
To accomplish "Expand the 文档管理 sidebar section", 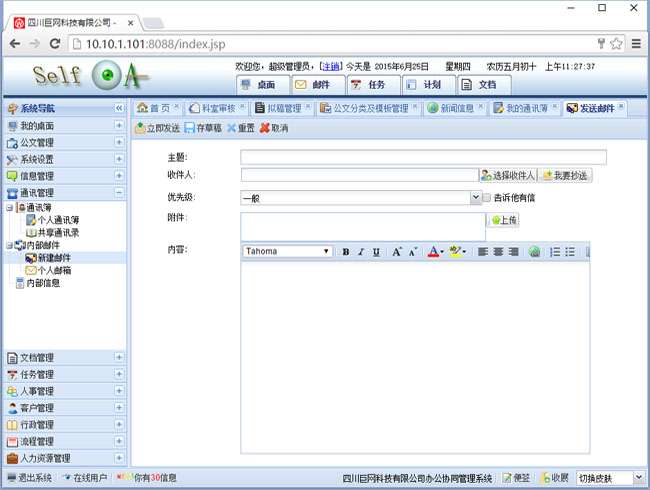I will pyautogui.click(x=119, y=357).
